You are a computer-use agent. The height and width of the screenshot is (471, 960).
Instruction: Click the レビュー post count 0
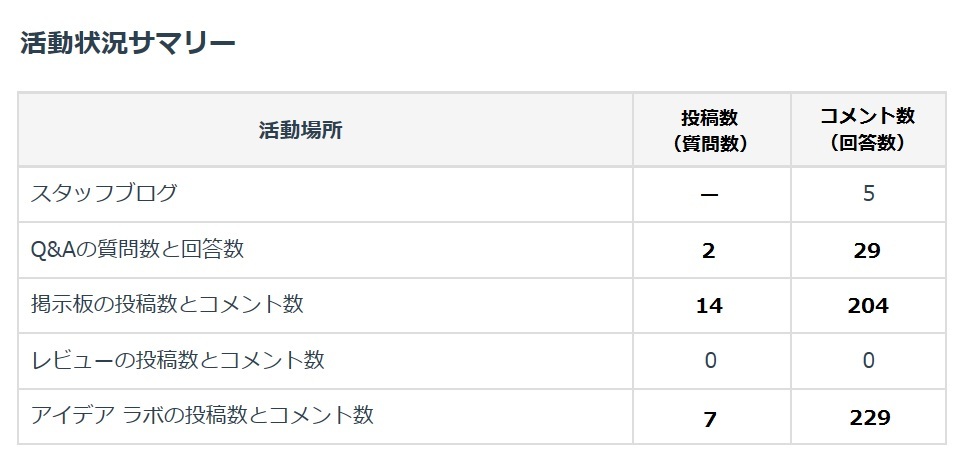click(710, 361)
